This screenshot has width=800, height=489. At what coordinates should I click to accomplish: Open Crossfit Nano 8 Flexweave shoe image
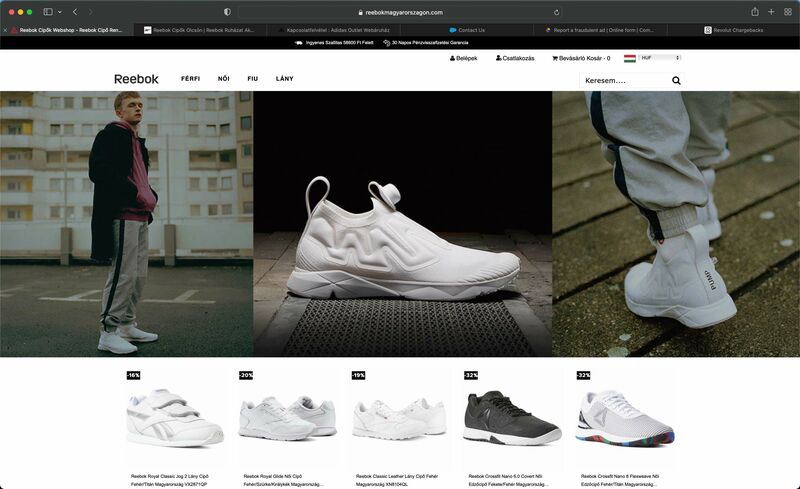624,419
